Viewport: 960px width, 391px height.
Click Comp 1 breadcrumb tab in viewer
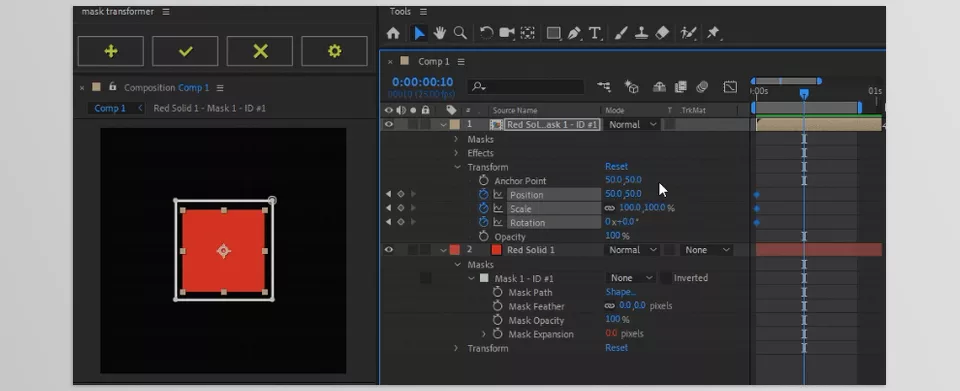click(x=110, y=108)
